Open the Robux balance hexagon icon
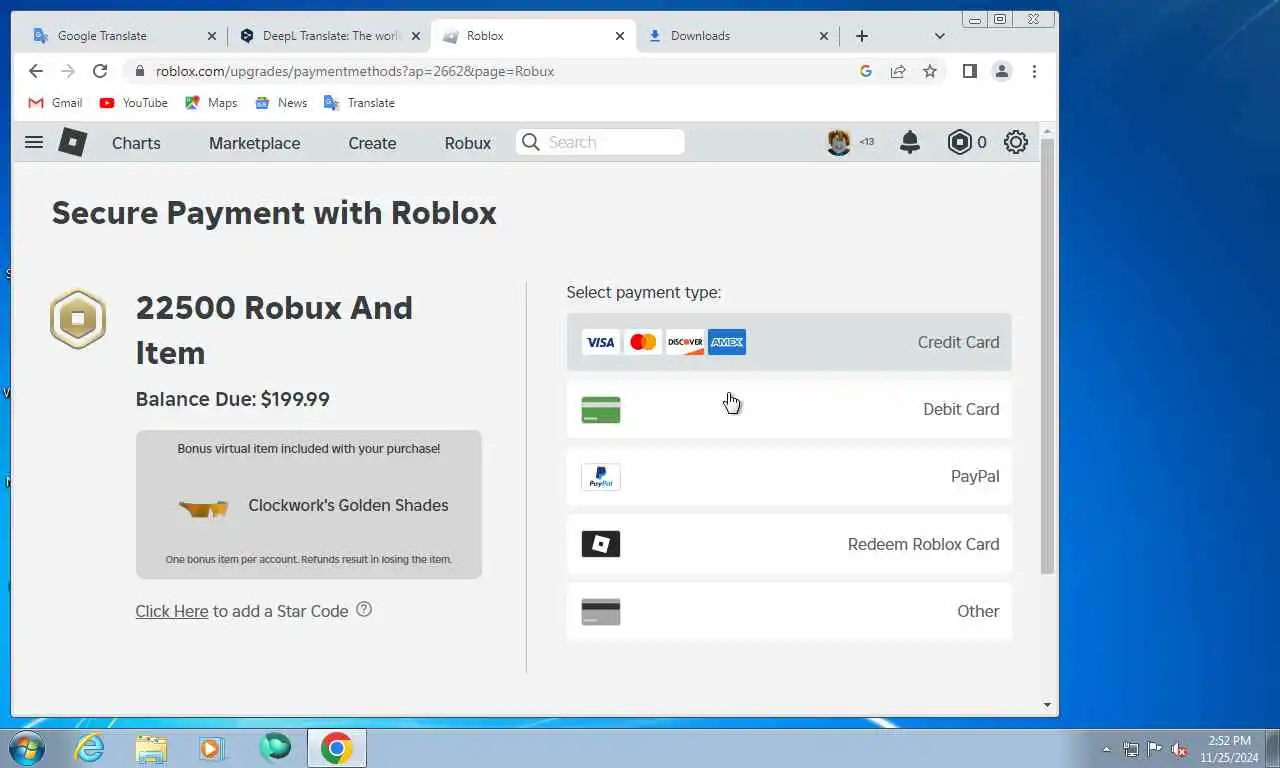The width and height of the screenshot is (1280, 768). pos(959,142)
